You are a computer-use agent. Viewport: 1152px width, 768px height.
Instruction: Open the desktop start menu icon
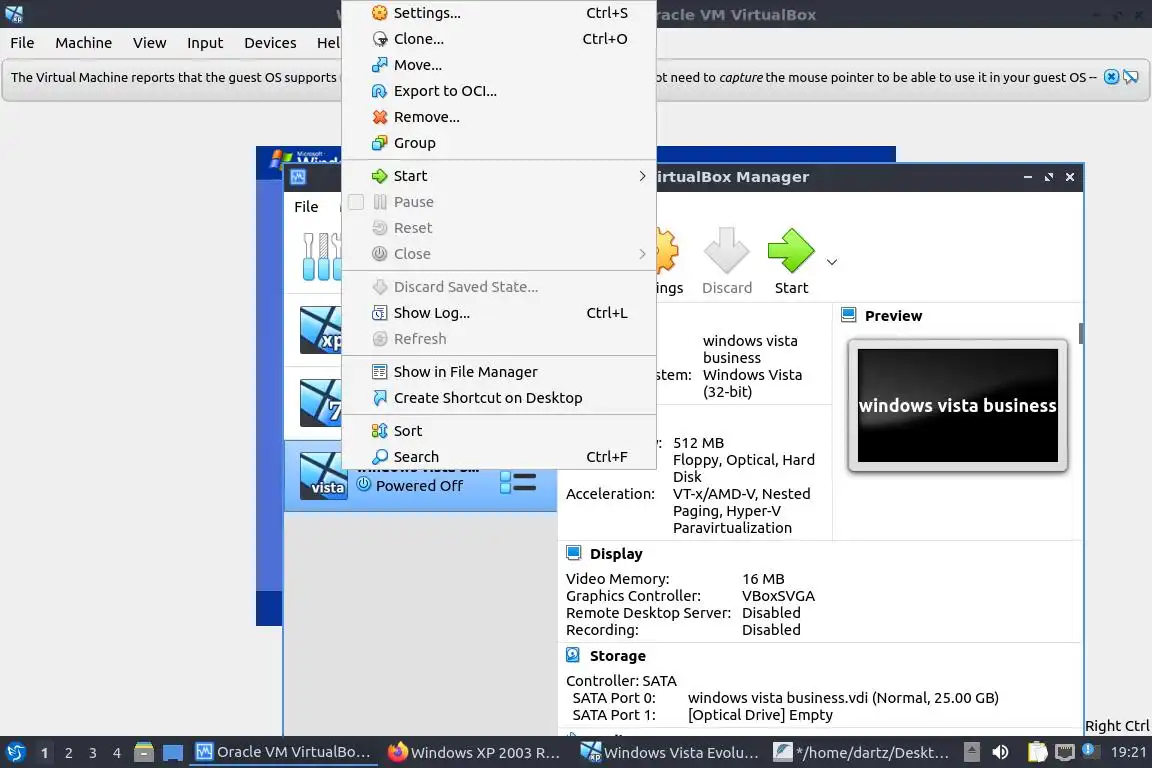point(15,753)
